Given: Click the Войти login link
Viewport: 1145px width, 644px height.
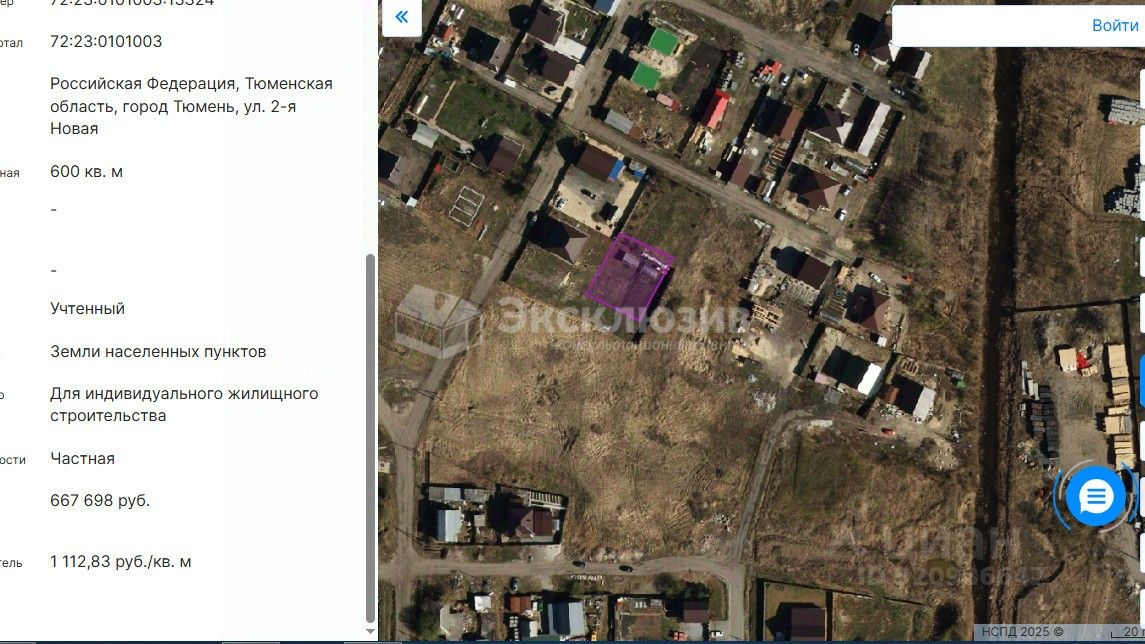Looking at the screenshot, I should (1115, 26).
